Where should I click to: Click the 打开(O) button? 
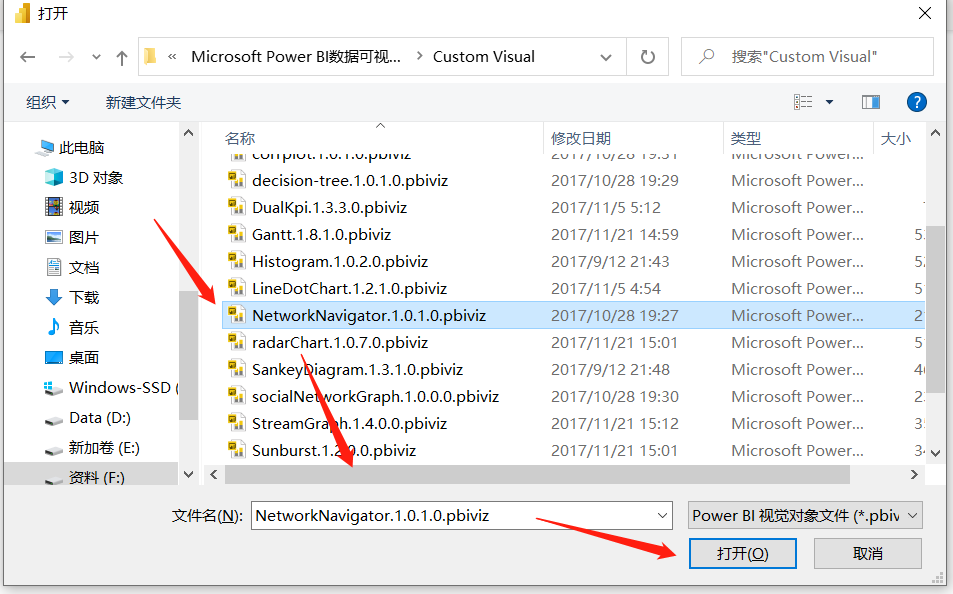743,553
